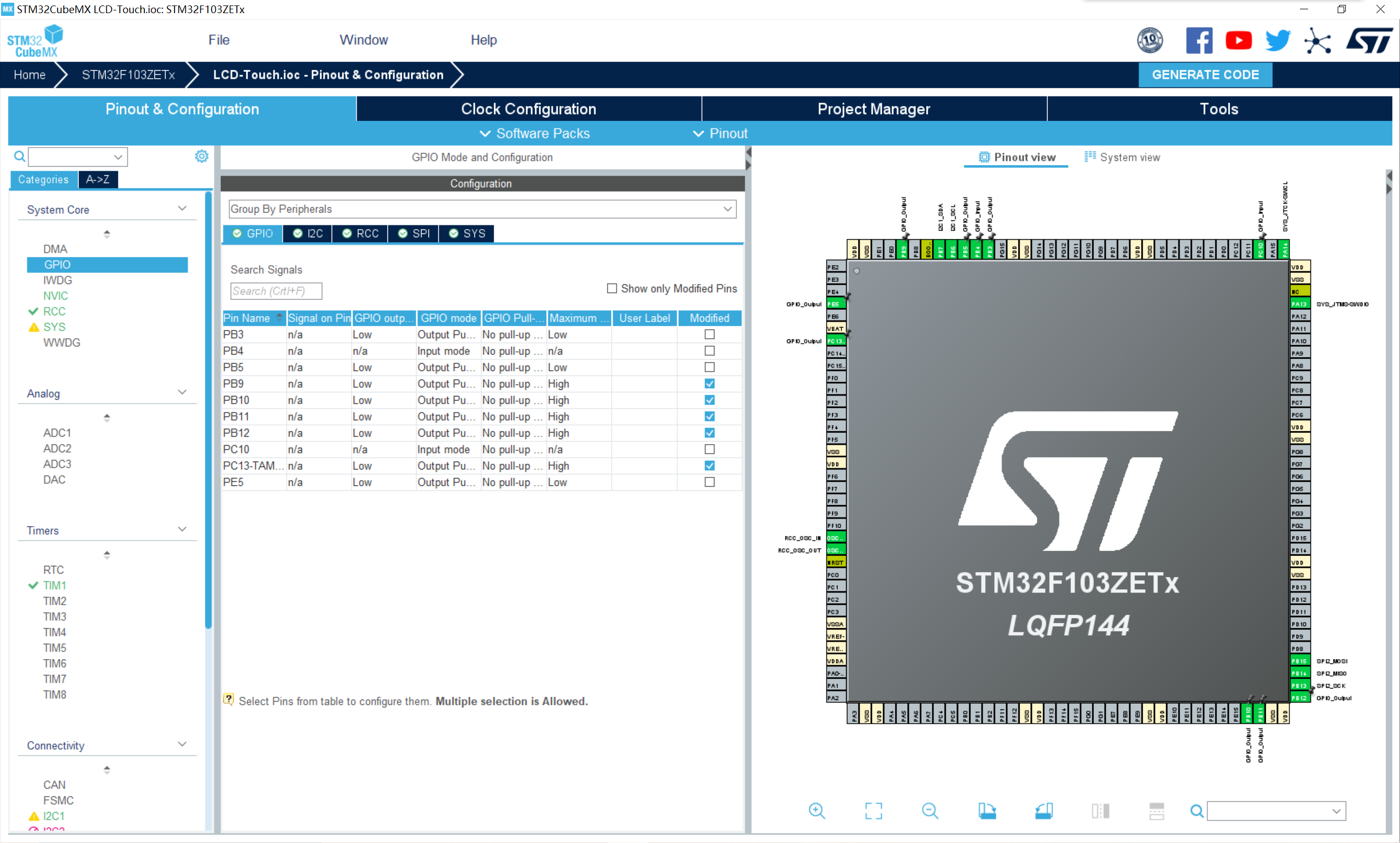Go to Home breadcrumb
The width and height of the screenshot is (1400, 843).
point(30,75)
